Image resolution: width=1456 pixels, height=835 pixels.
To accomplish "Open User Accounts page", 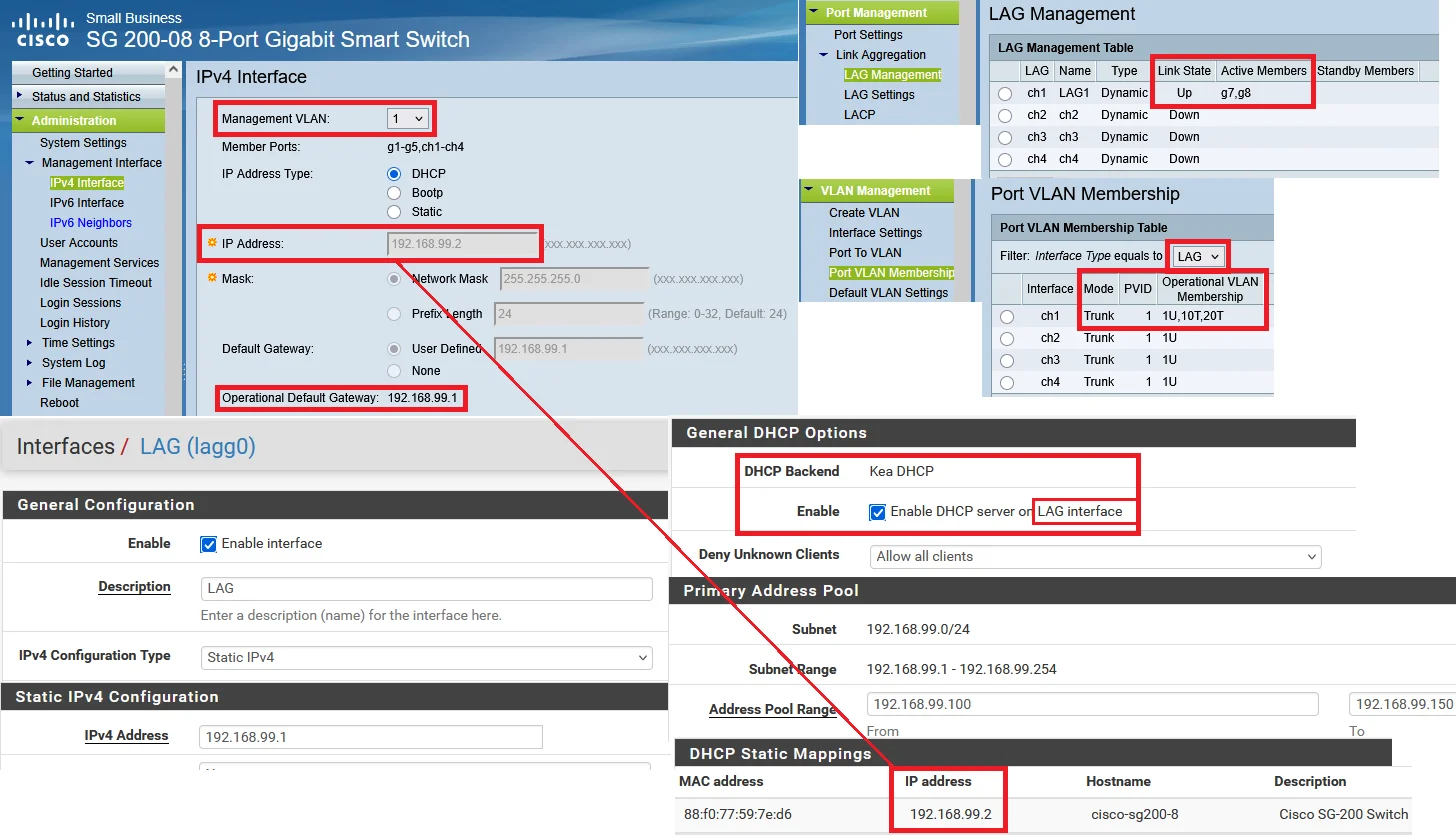I will pos(79,243).
